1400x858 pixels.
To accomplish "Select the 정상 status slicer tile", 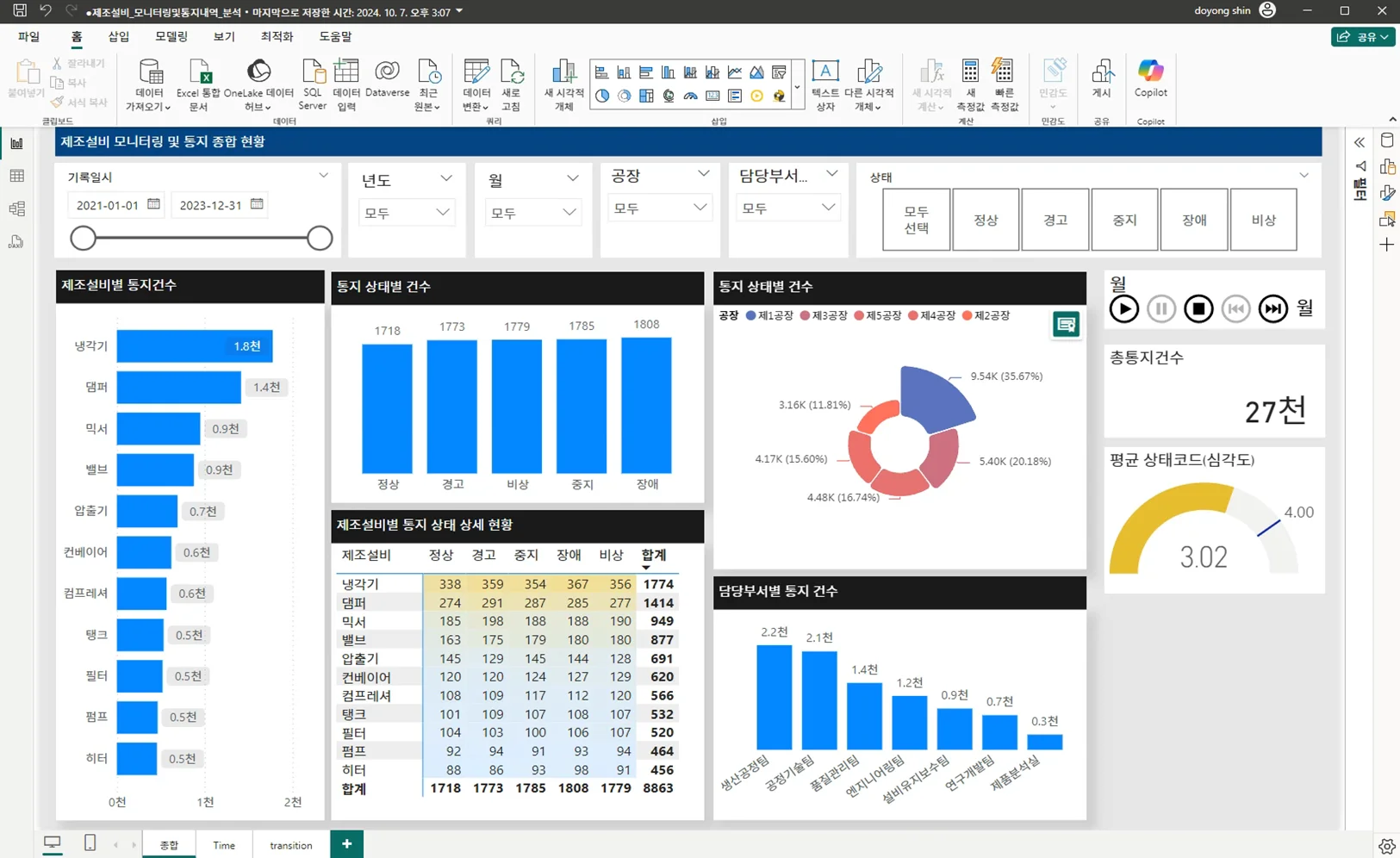I will [986, 220].
